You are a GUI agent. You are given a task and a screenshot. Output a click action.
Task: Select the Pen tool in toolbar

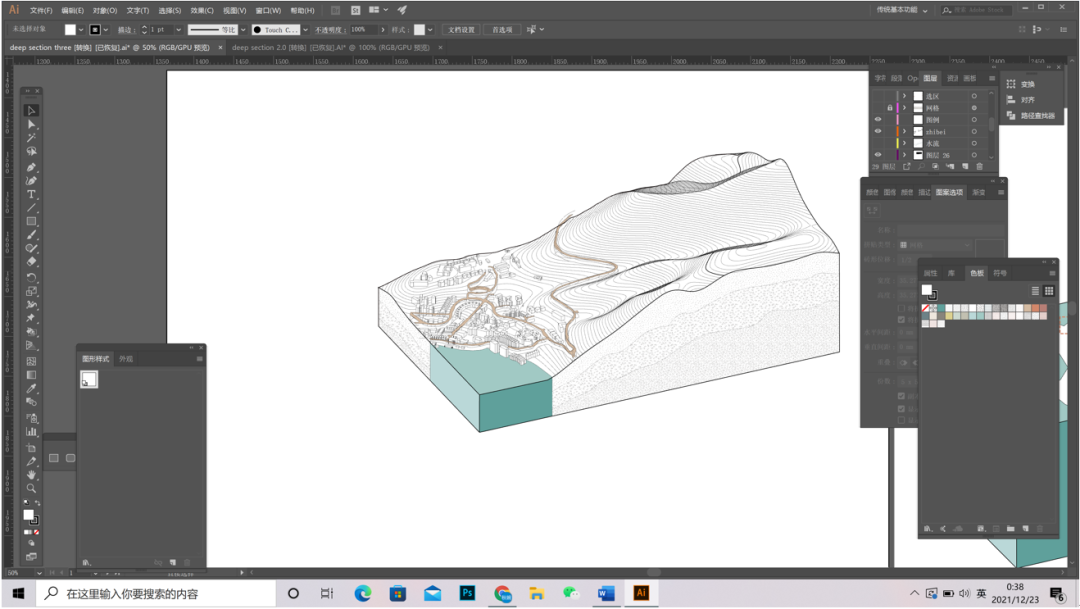click(x=32, y=166)
